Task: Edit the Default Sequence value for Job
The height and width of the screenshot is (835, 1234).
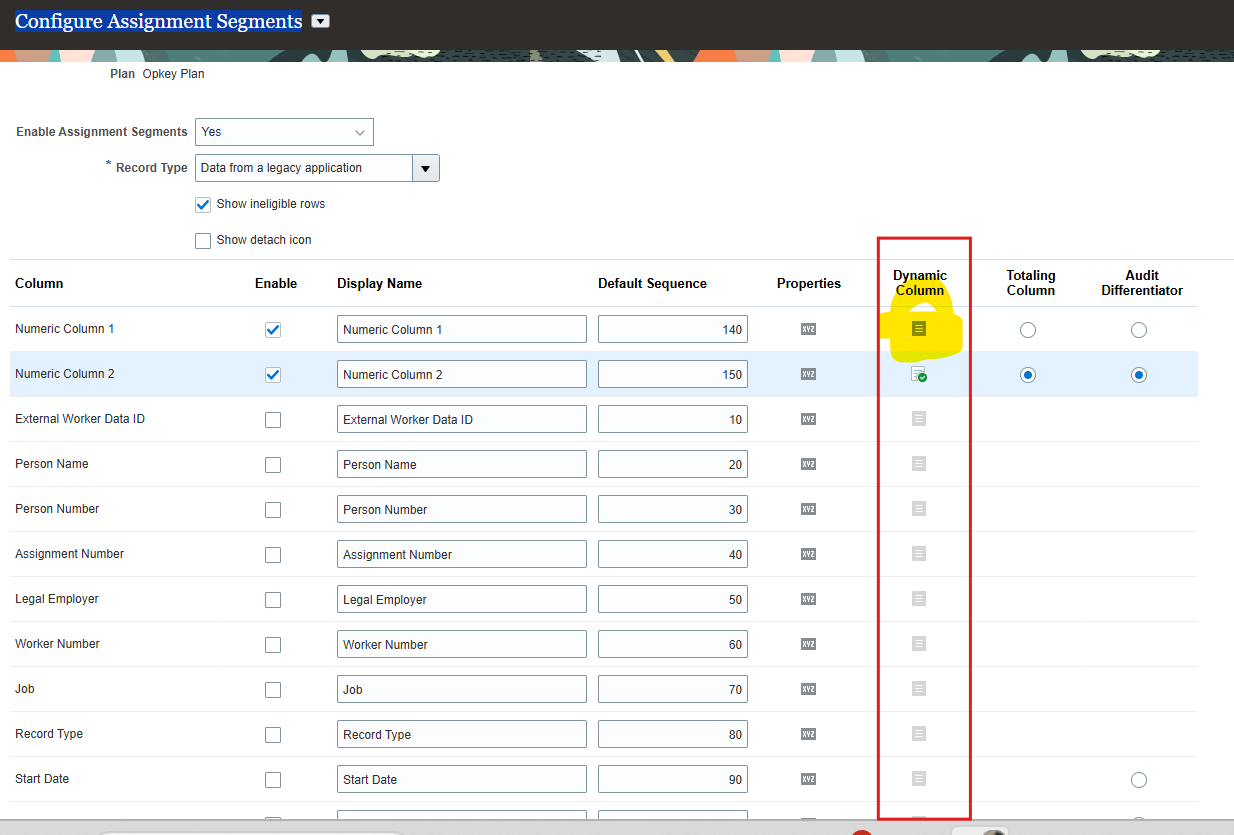Action: [672, 688]
